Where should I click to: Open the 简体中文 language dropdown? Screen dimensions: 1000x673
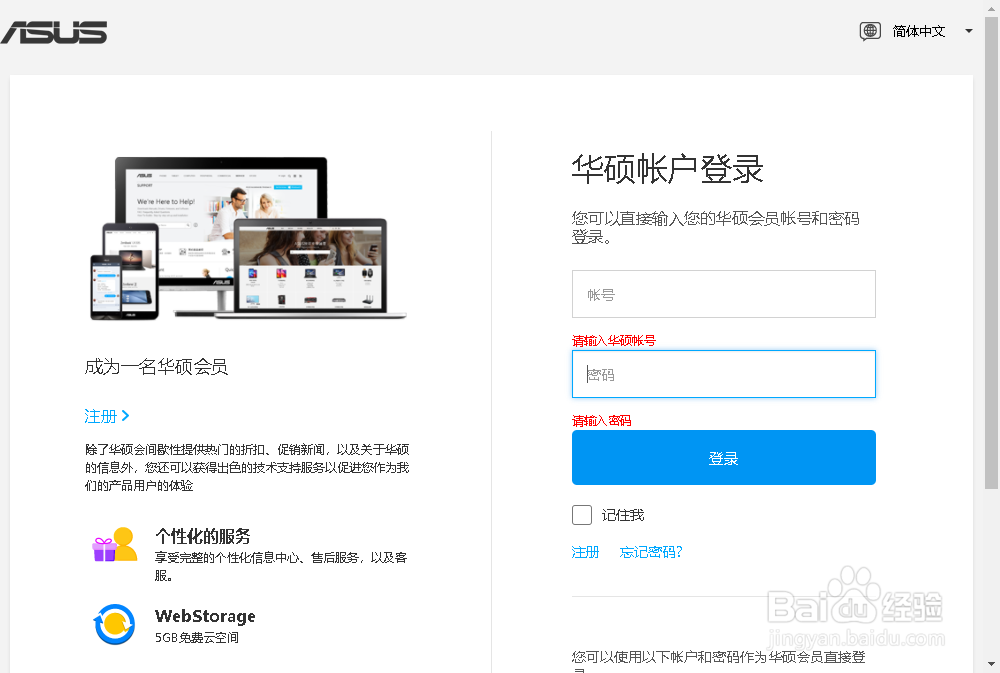918,31
